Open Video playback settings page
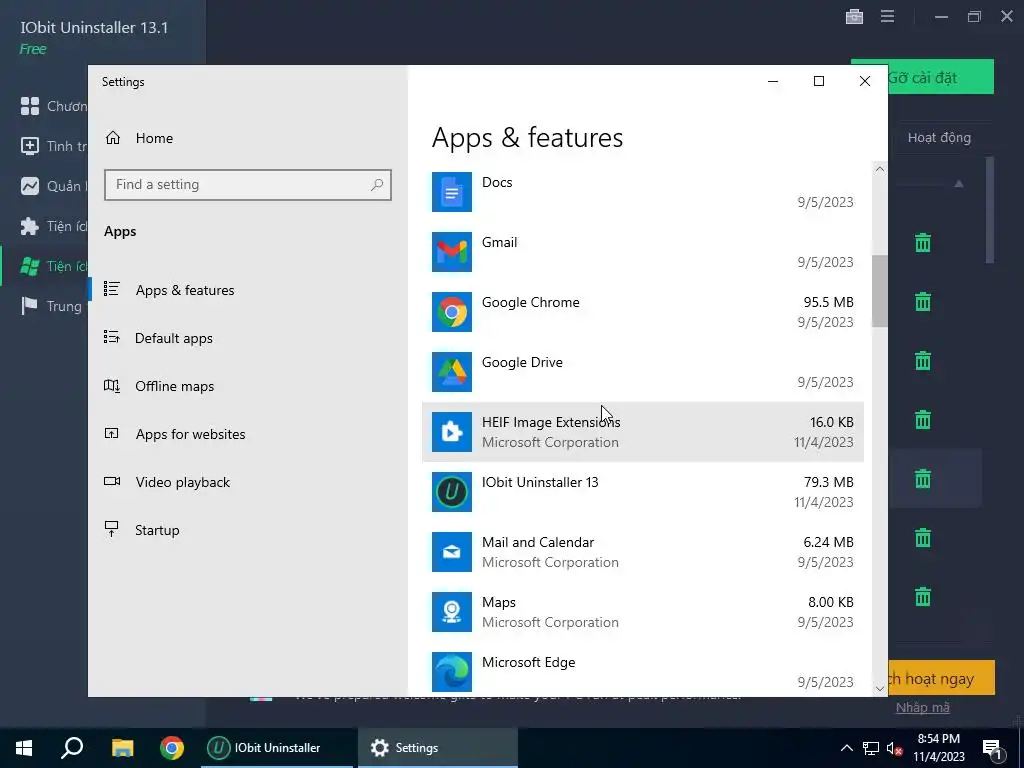 182,482
